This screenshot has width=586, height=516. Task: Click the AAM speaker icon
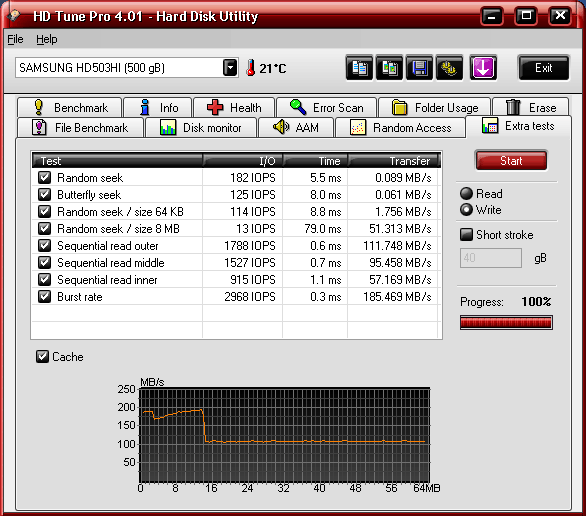[281, 127]
